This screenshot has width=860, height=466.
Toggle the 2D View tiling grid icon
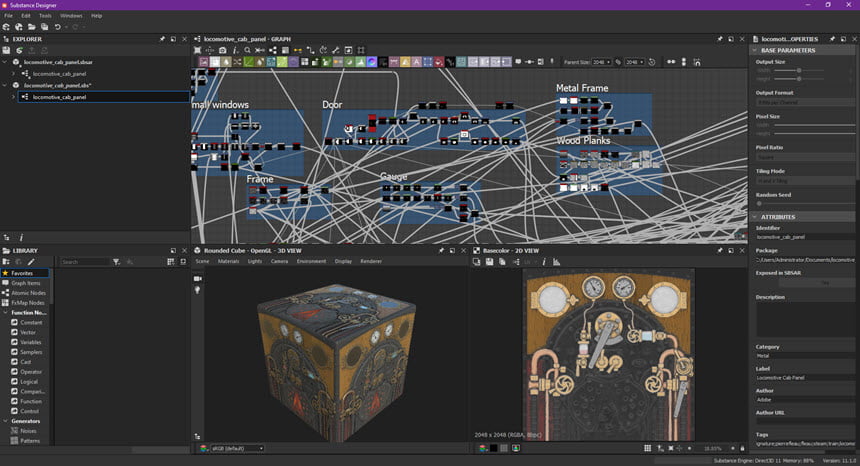coord(647,448)
